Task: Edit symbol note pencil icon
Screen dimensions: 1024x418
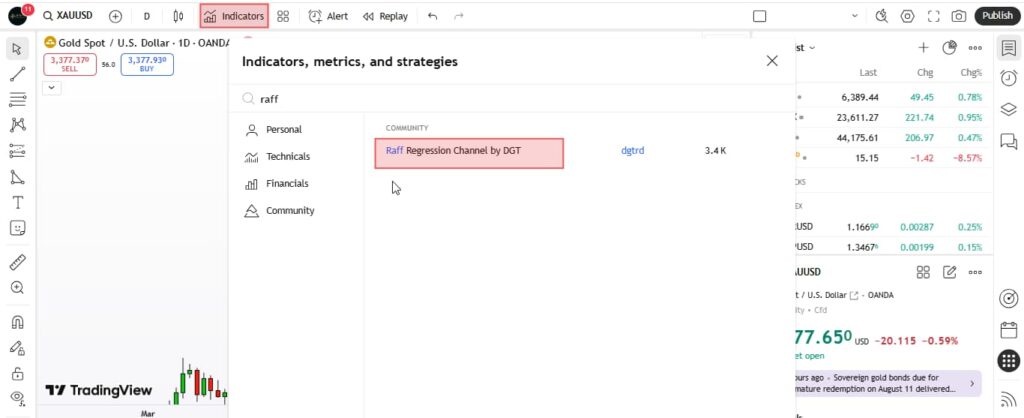Action: pos(949,272)
